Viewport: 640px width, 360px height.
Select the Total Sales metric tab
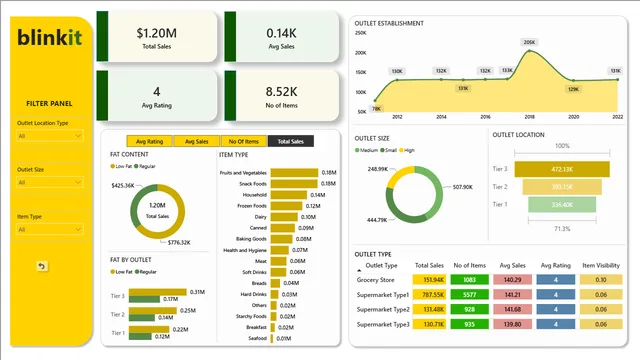tap(291, 141)
